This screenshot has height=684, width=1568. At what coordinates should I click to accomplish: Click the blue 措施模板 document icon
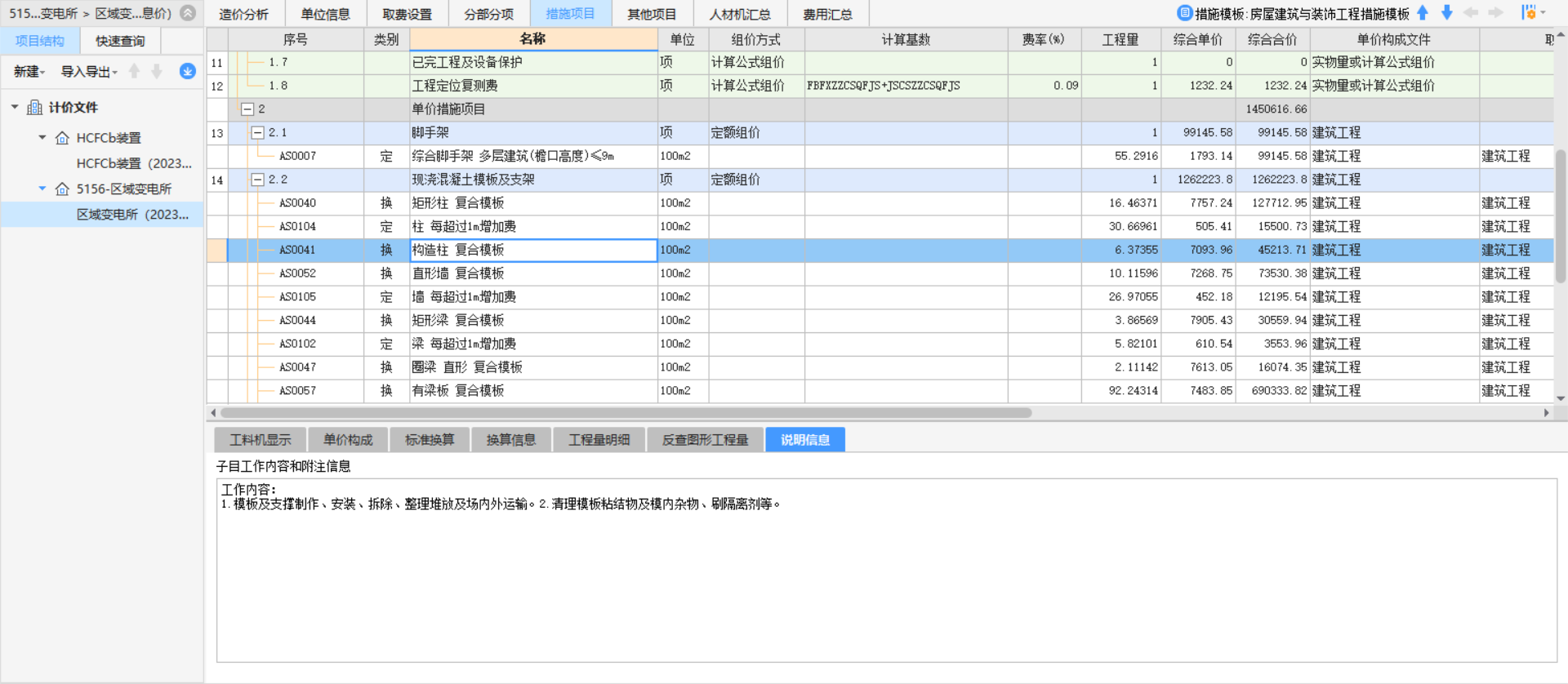pos(1184,13)
